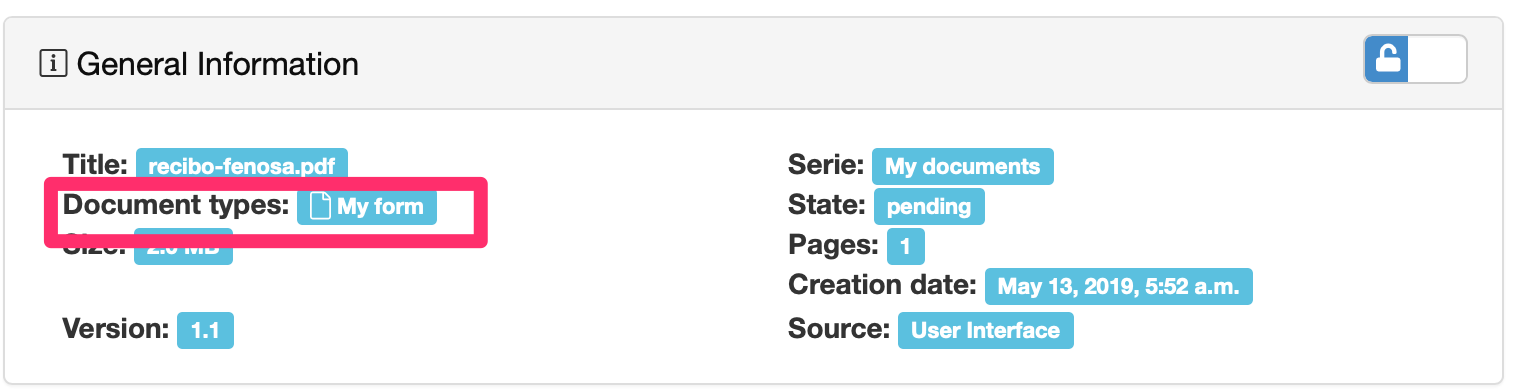Click the Version 1.1 badge

205,330
